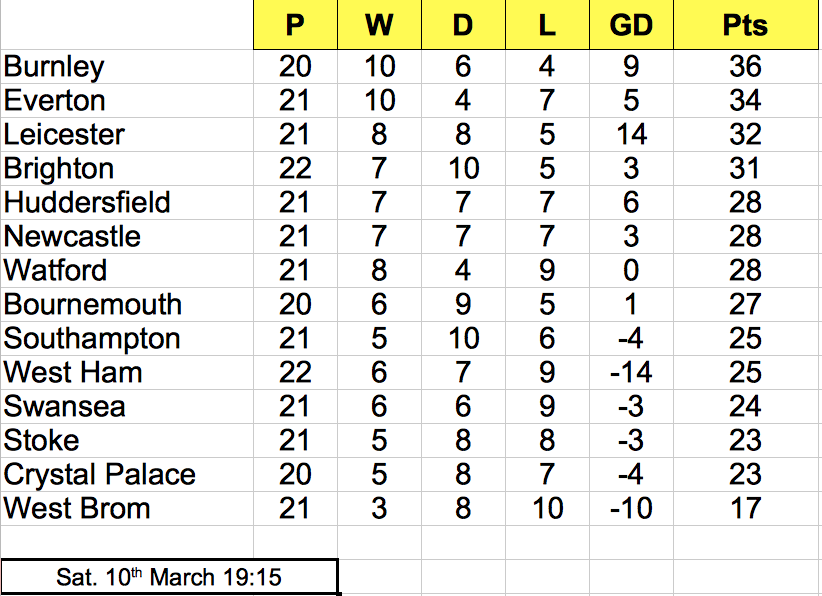Click the Newcastle team cell
This screenshot has width=822, height=596.
coord(127,236)
